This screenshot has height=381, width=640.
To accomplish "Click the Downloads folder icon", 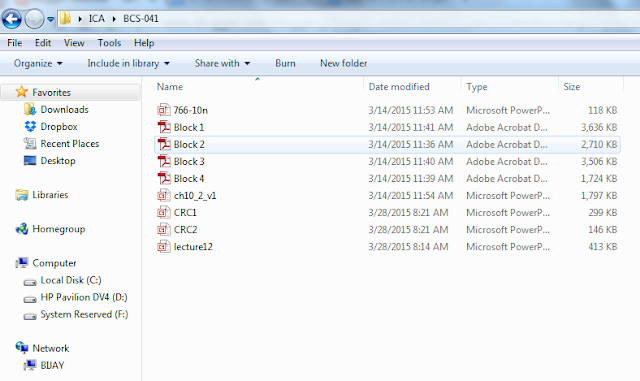I will (30, 109).
